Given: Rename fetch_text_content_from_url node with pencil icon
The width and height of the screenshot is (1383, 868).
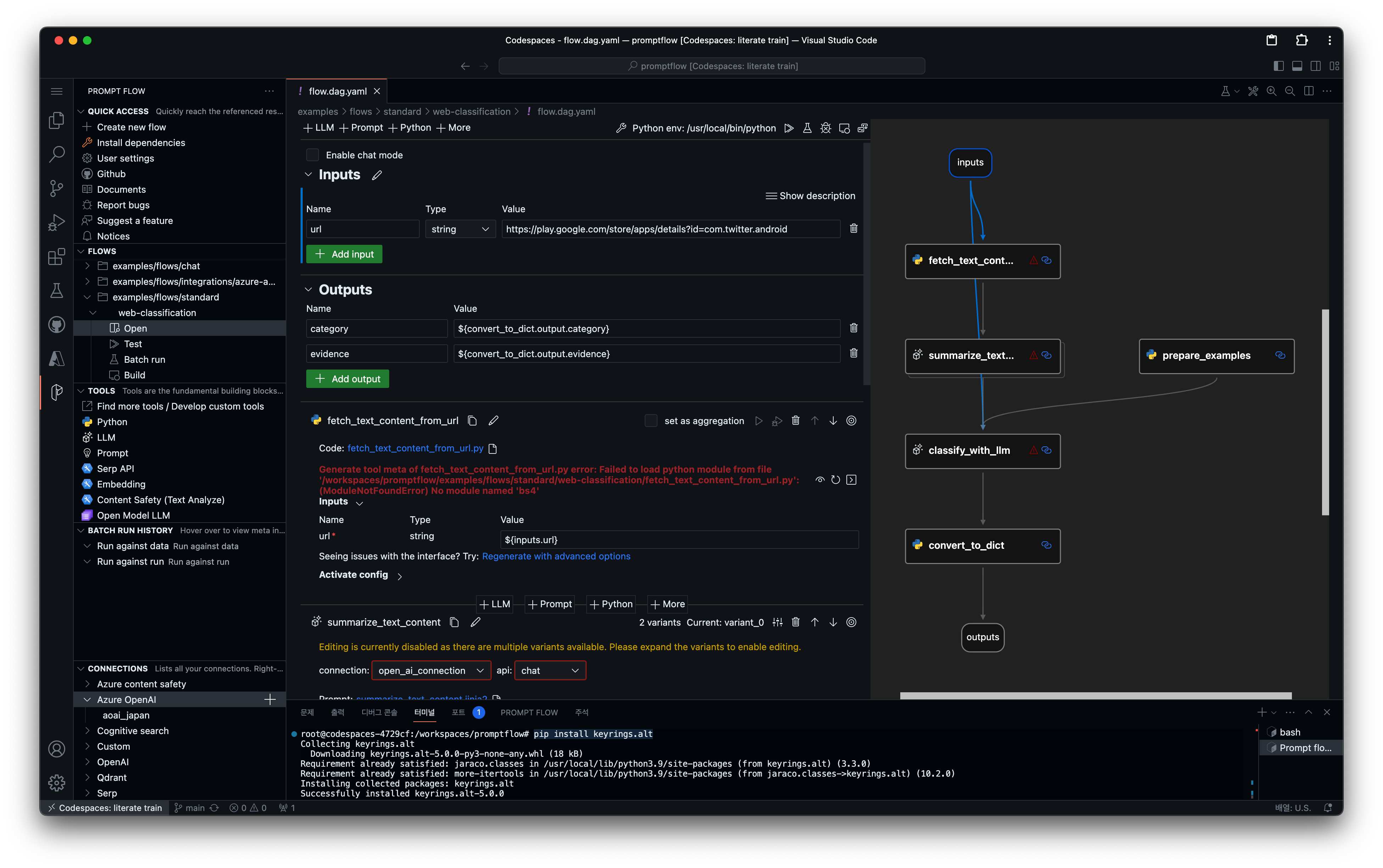Looking at the screenshot, I should pyautogui.click(x=493, y=421).
